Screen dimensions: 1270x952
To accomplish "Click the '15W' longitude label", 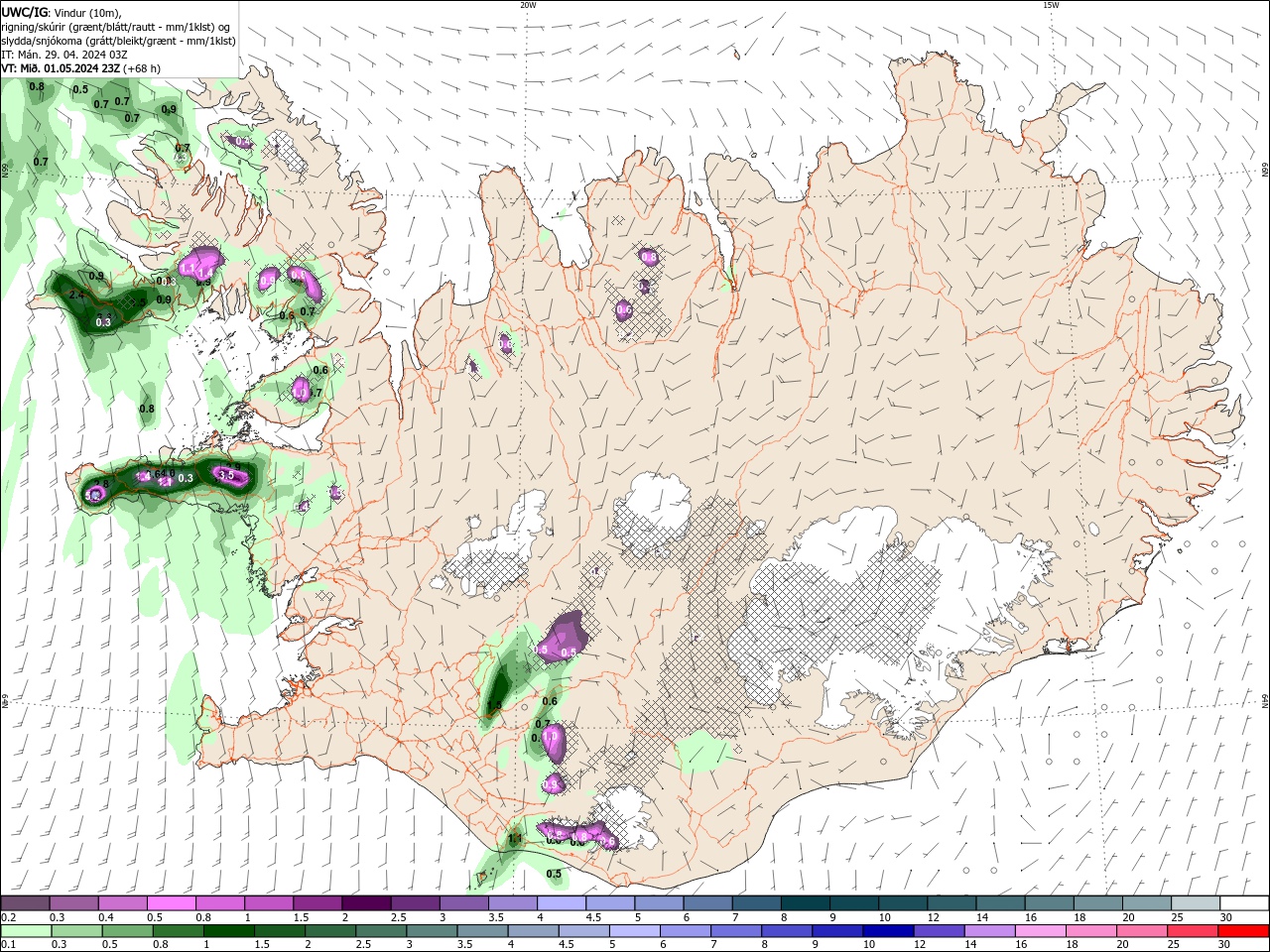I will point(1051,5).
